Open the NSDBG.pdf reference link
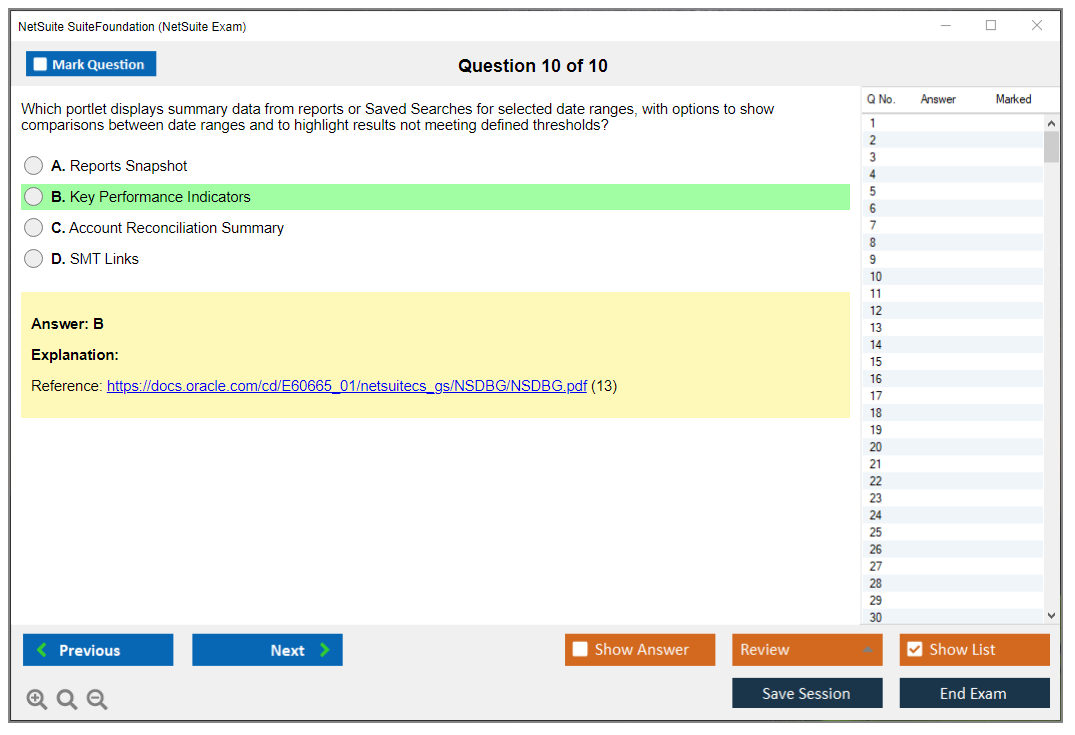The height and width of the screenshot is (735, 1075). pos(347,386)
